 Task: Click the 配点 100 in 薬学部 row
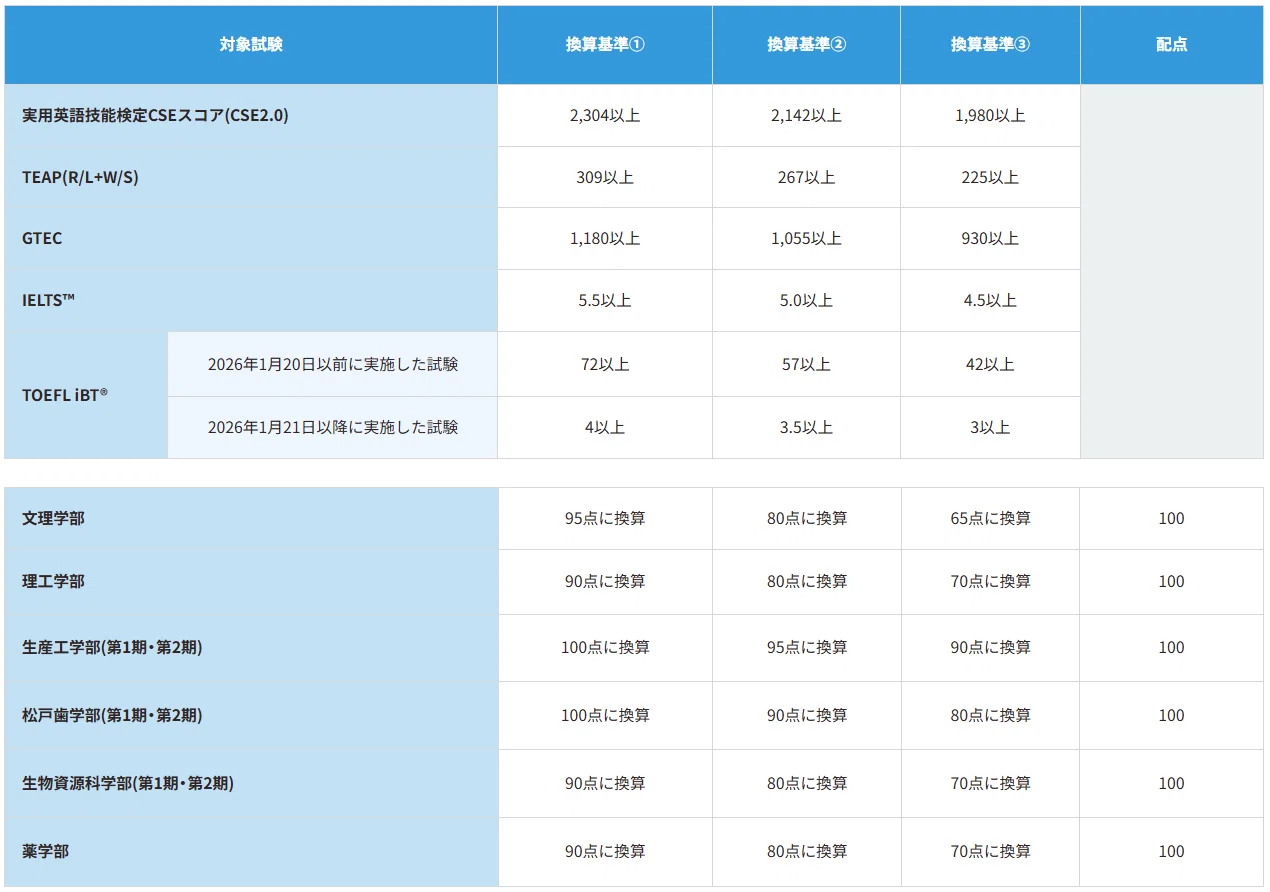(1172, 851)
